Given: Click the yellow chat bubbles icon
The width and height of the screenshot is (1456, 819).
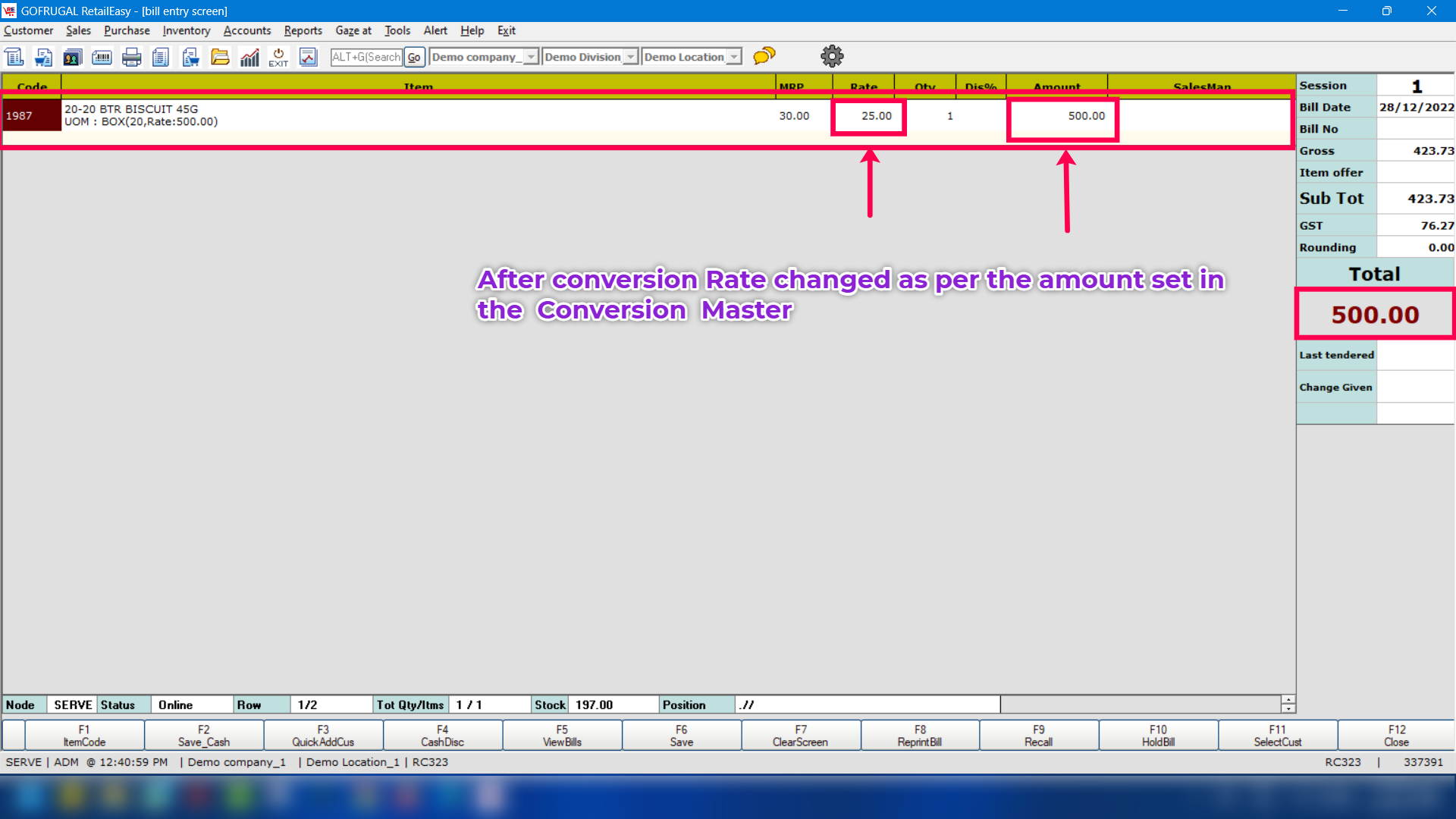Looking at the screenshot, I should click(764, 56).
